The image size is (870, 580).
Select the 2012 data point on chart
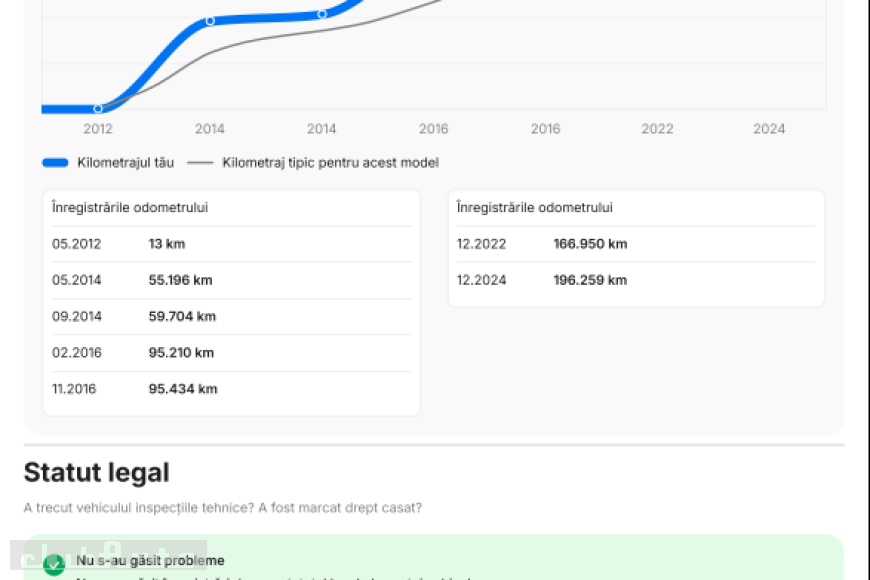[98, 109]
